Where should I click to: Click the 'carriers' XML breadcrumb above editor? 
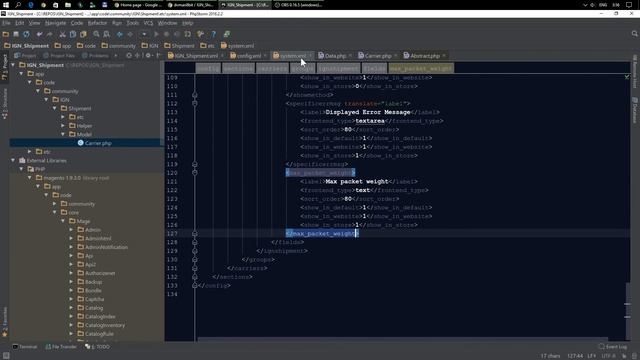tap(272, 68)
